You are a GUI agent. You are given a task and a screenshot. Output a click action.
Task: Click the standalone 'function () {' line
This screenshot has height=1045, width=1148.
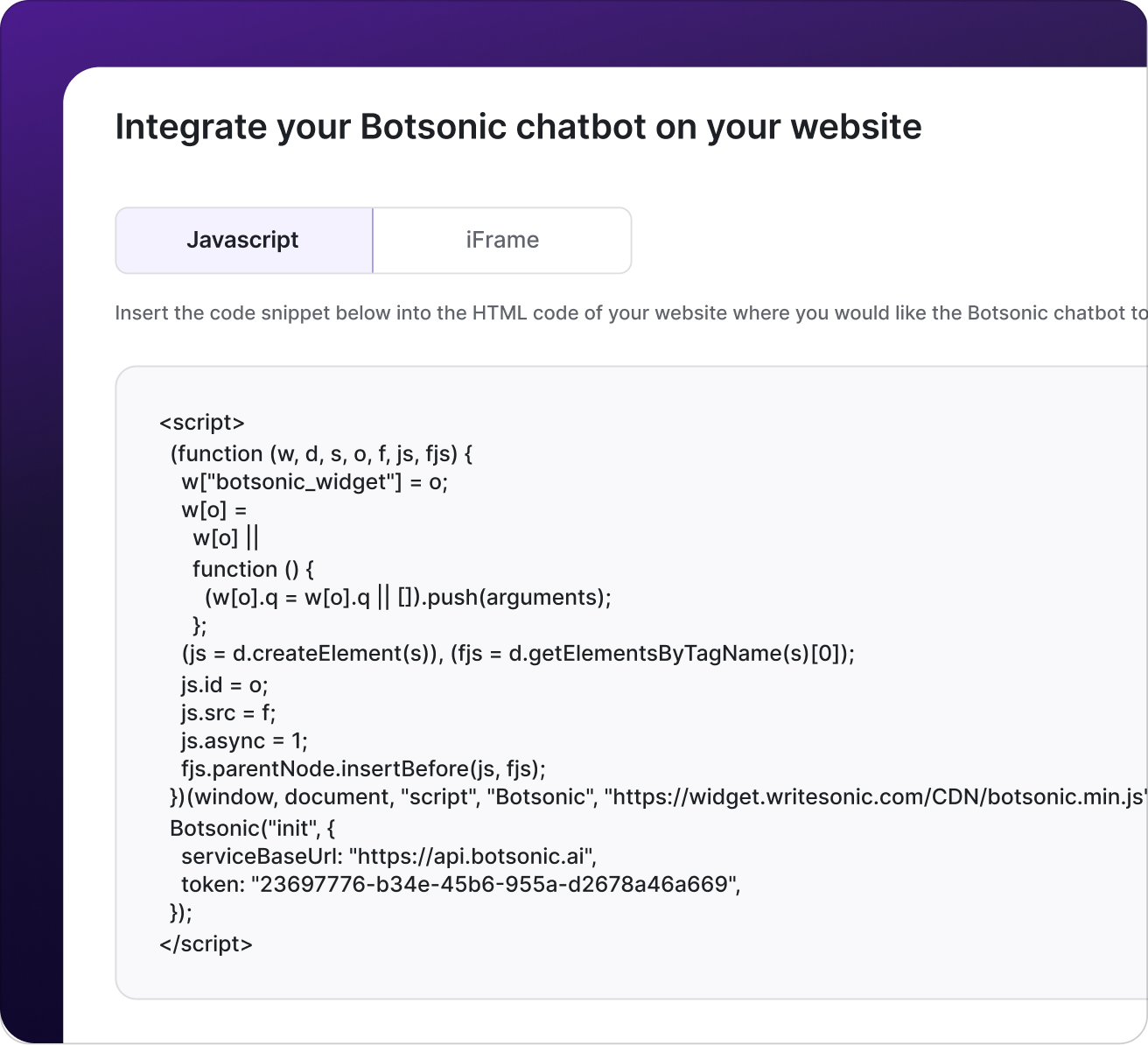(x=253, y=569)
